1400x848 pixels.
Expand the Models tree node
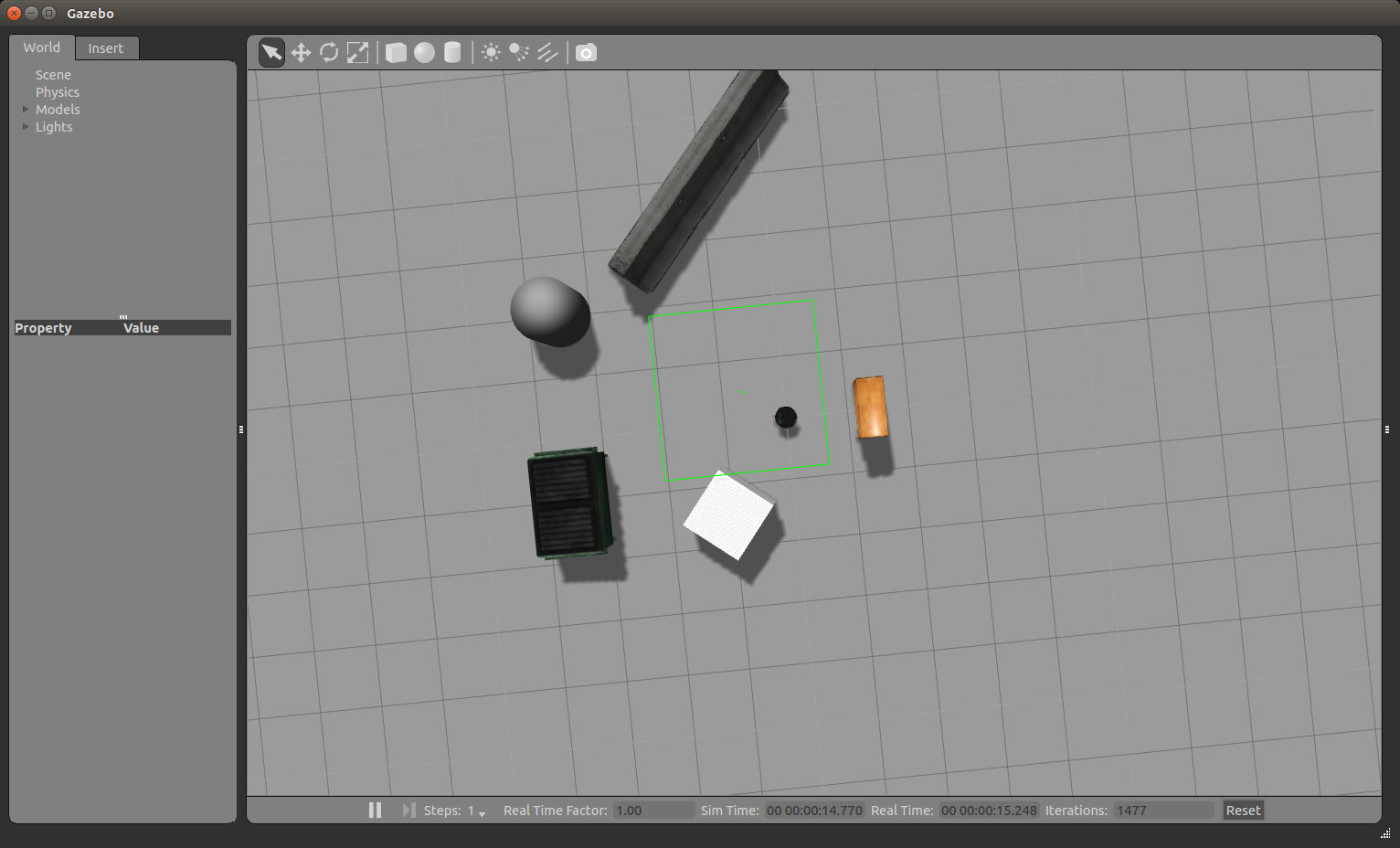[x=26, y=110]
